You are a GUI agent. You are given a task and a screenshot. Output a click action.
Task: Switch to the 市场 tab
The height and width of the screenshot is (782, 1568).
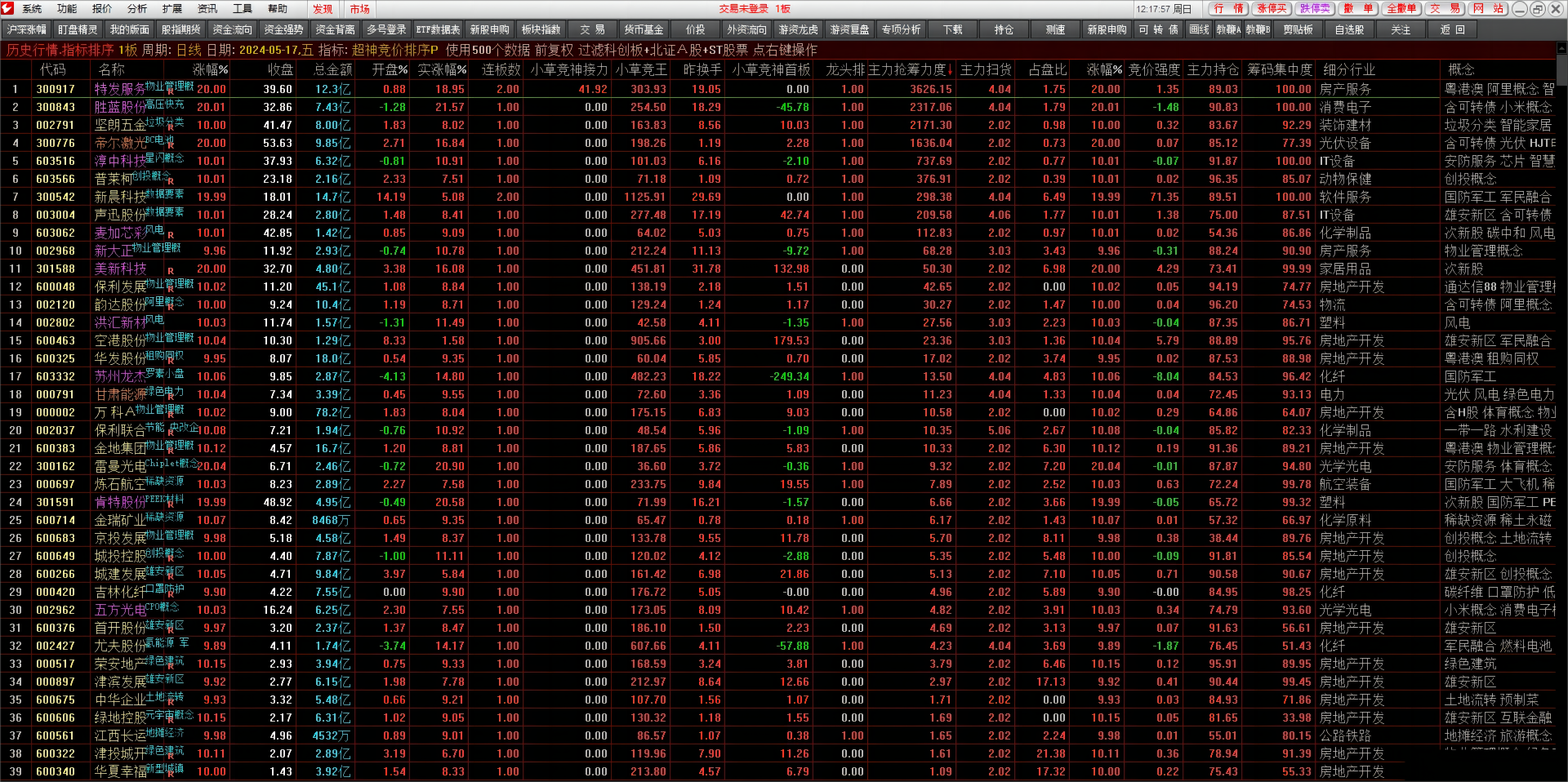(359, 9)
